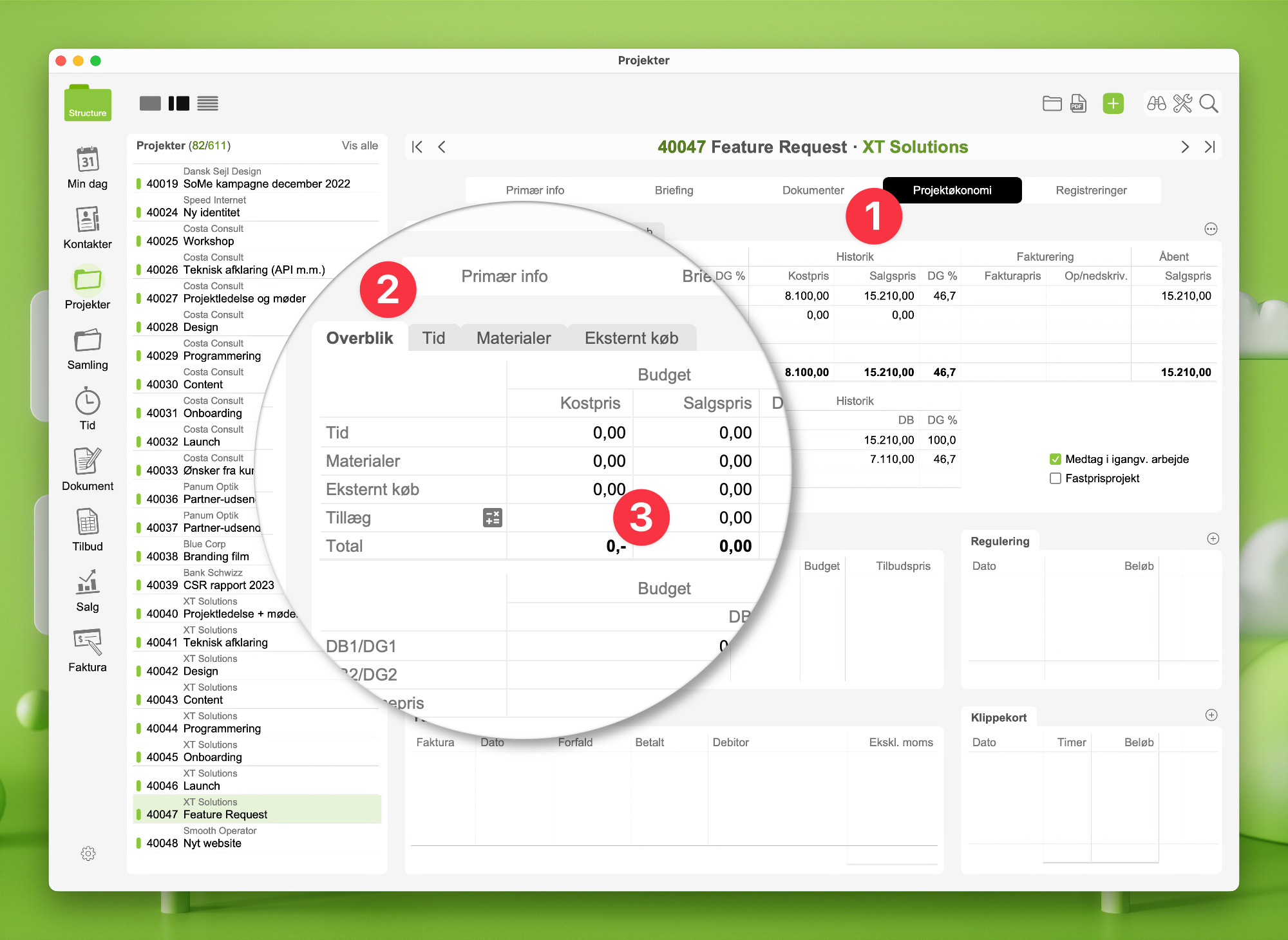Uncheck Medtag i igangv. arbejde

click(x=1055, y=459)
